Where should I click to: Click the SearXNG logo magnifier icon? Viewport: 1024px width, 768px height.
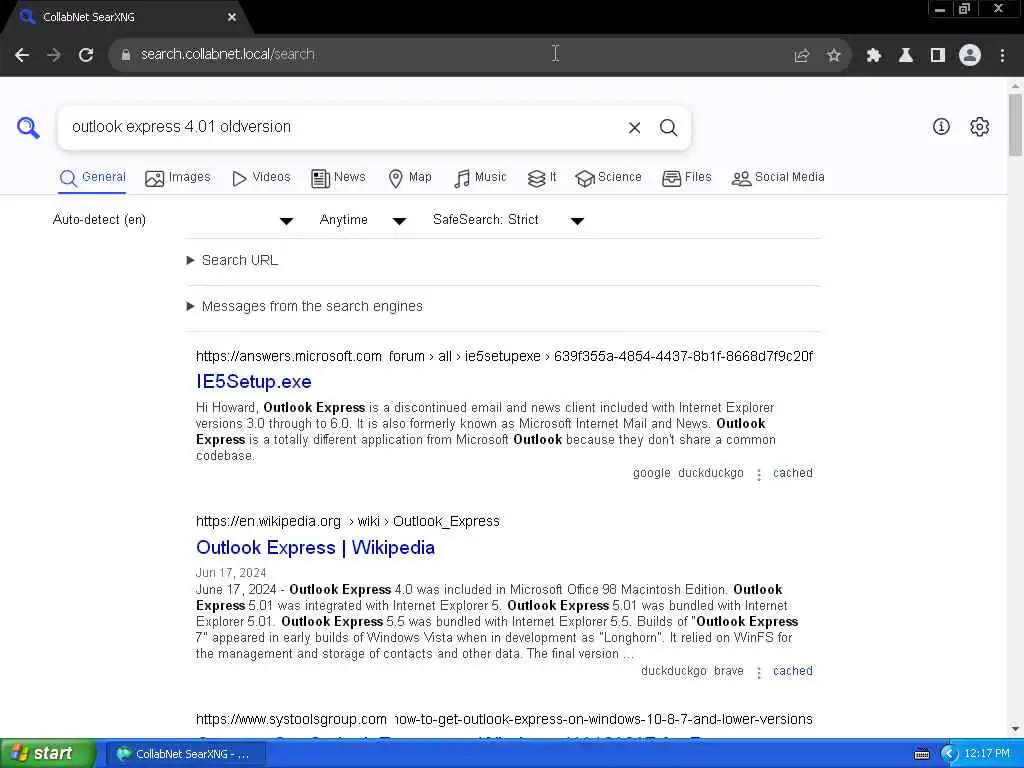28,127
